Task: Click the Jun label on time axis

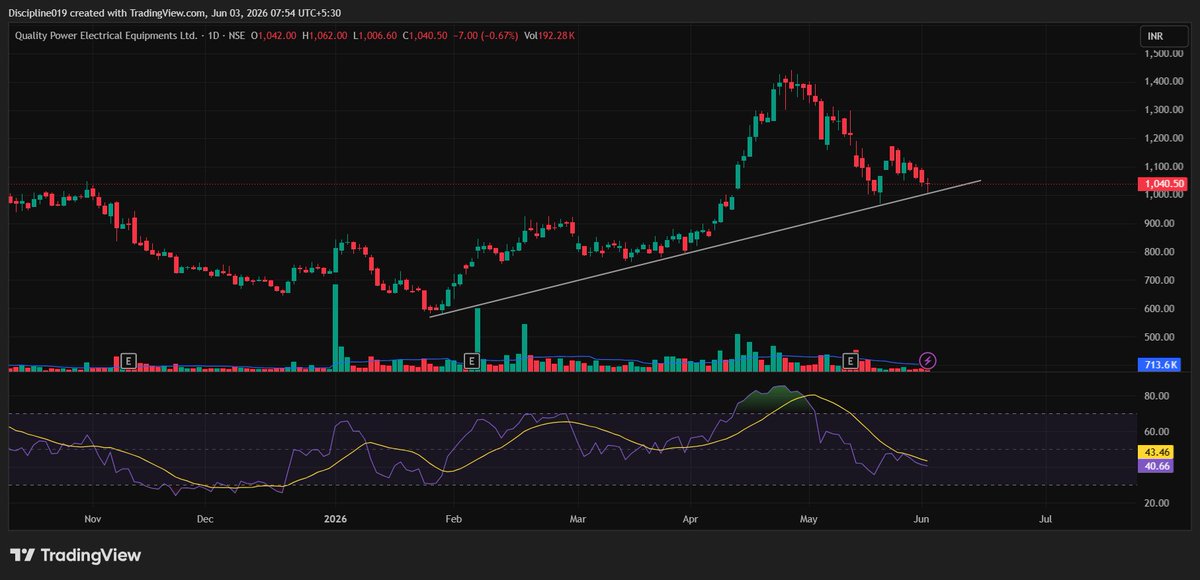Action: point(922,520)
